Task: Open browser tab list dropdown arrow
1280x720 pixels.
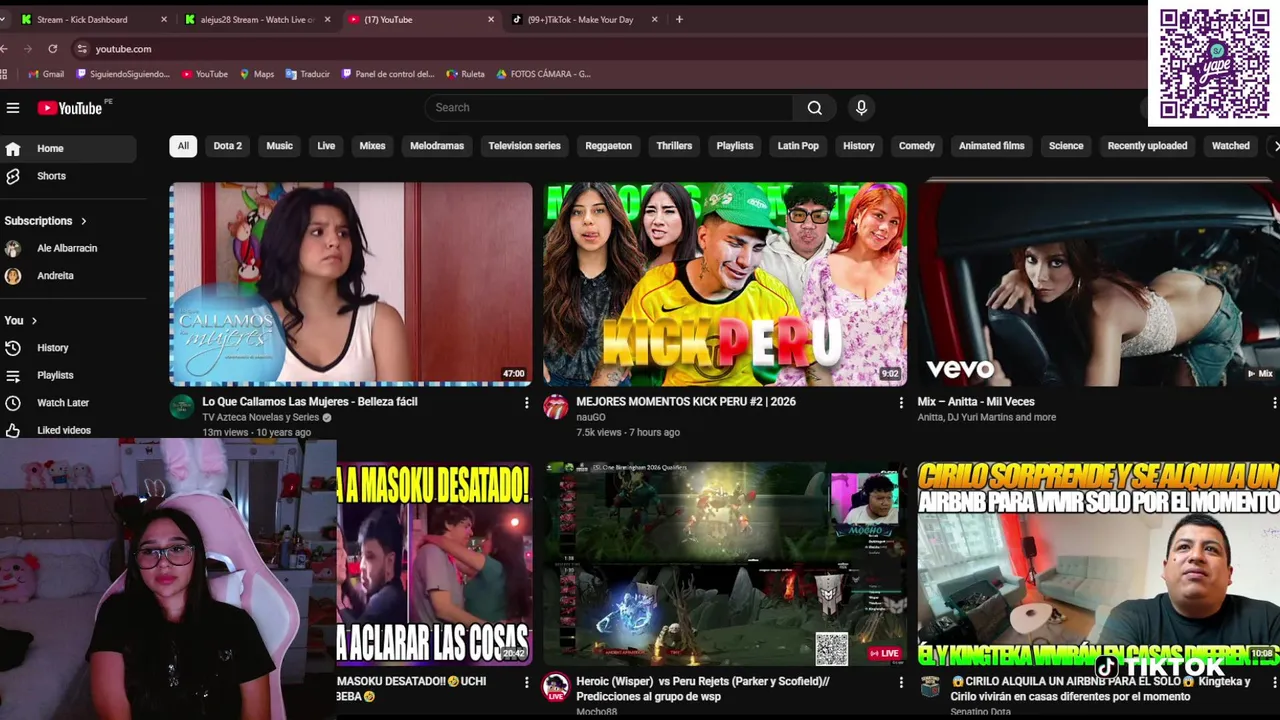Action: 3,19
